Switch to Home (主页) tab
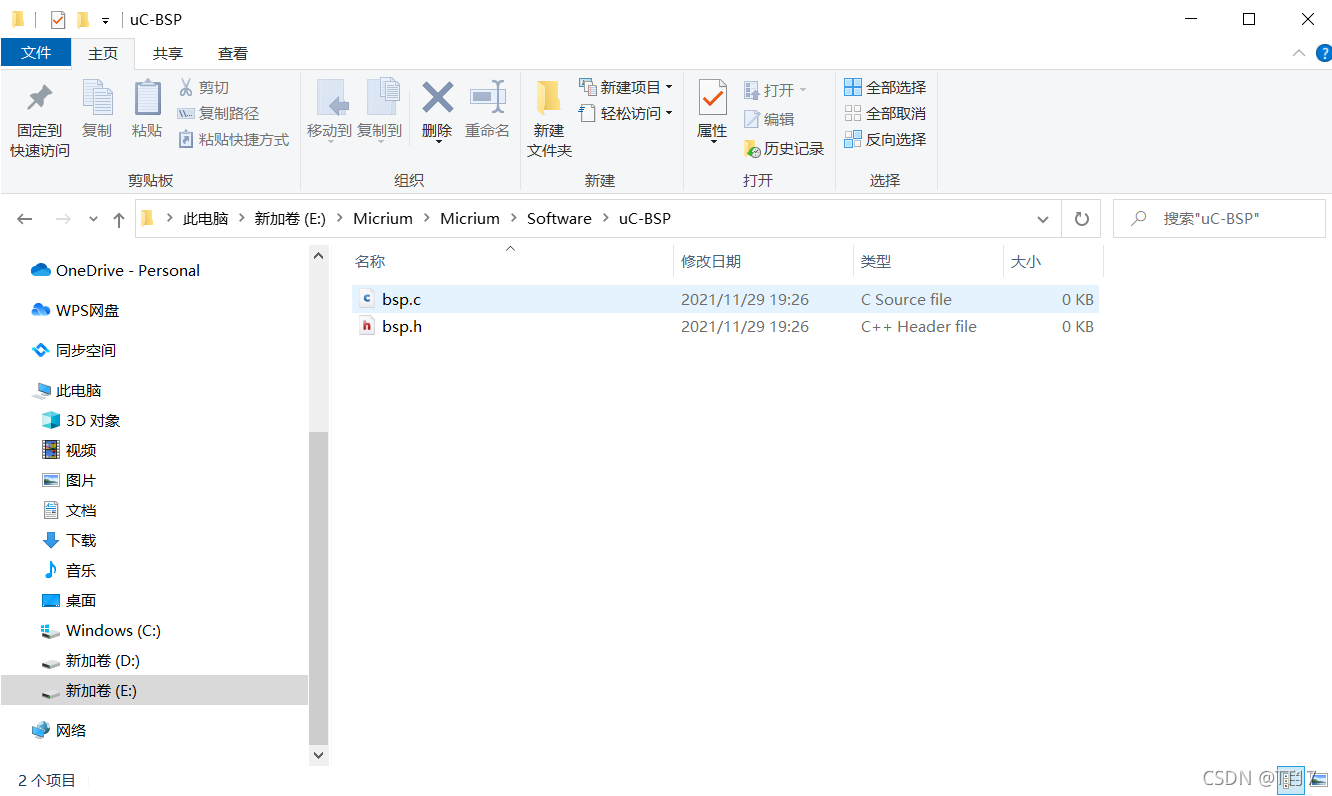Screen dimensions: 1332x796 pyautogui.click(x=103, y=53)
